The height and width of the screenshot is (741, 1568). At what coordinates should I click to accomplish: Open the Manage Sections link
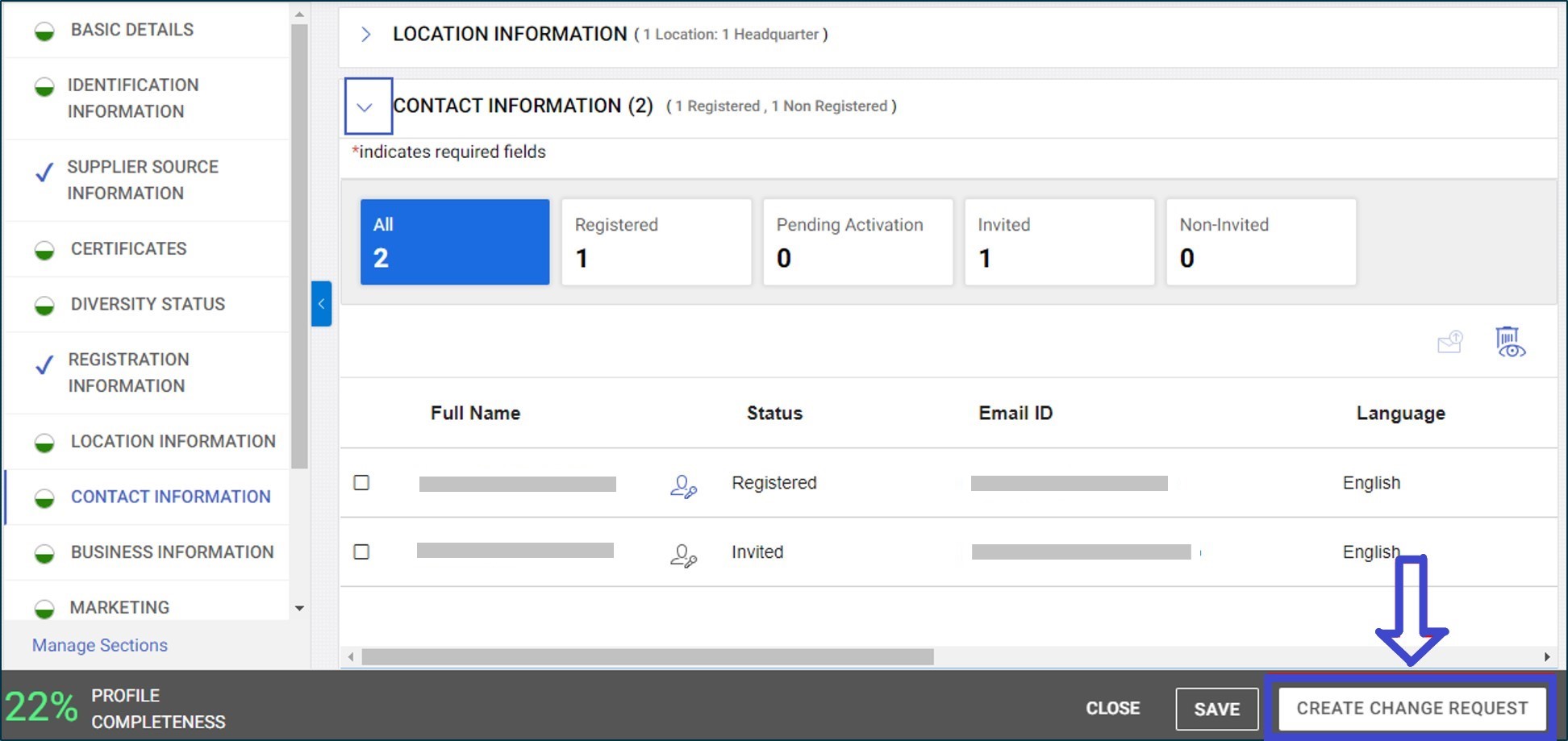[x=100, y=645]
